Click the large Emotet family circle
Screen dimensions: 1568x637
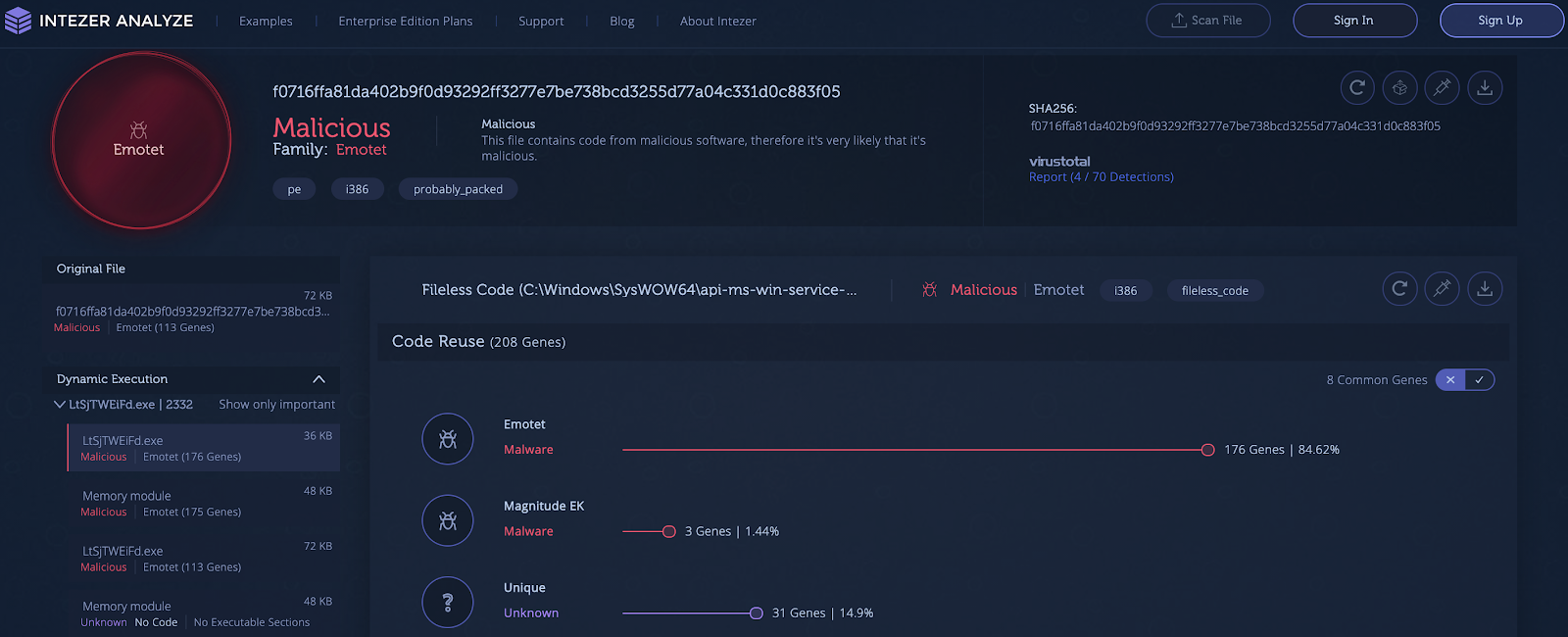click(x=141, y=140)
